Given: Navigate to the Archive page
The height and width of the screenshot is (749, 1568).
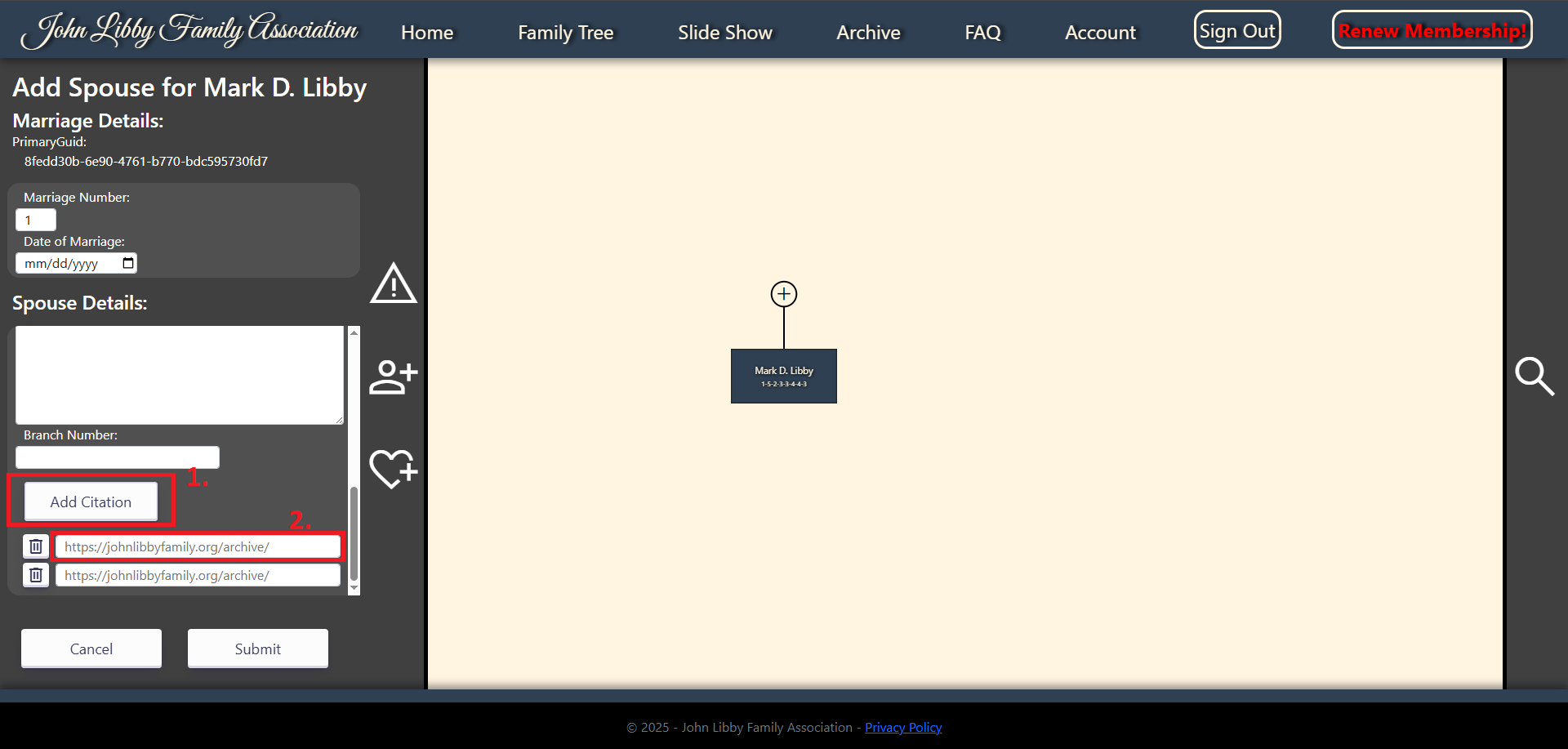Looking at the screenshot, I should coord(868,33).
